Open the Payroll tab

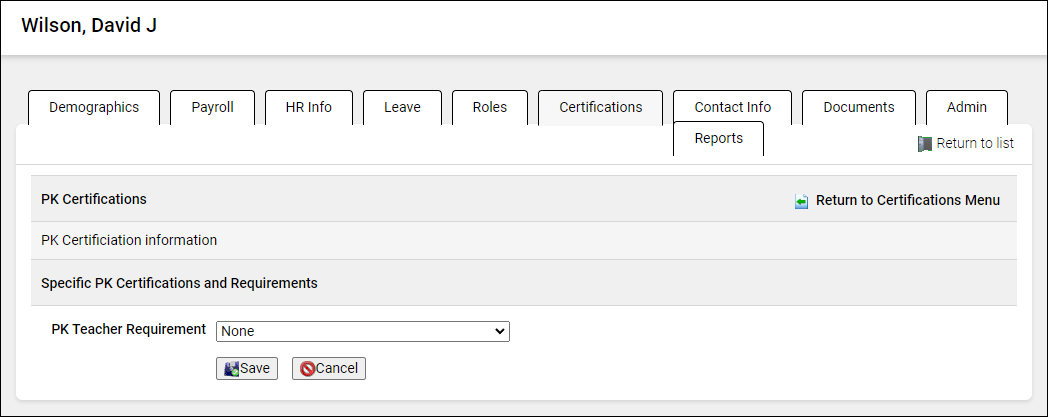(x=212, y=108)
